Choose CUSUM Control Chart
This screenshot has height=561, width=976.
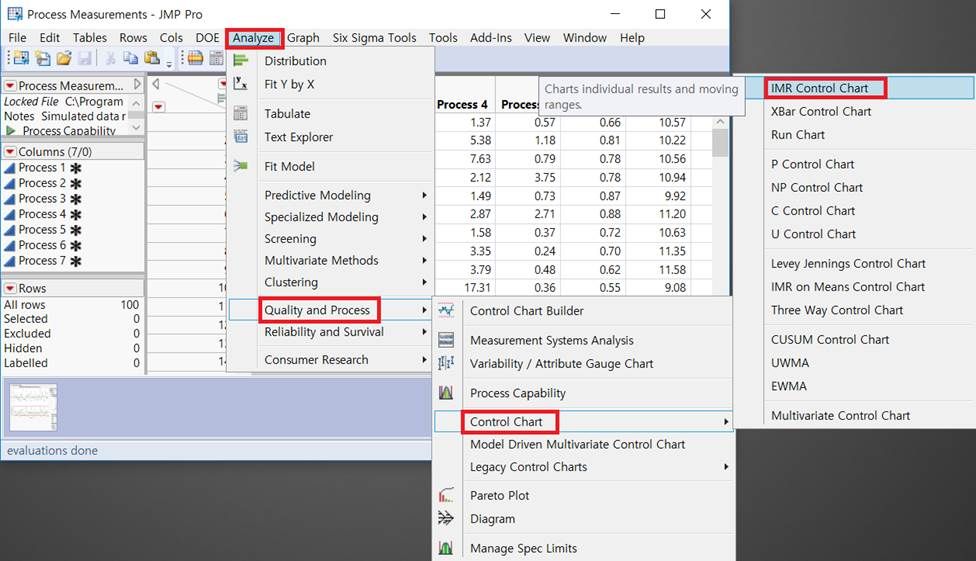point(830,339)
